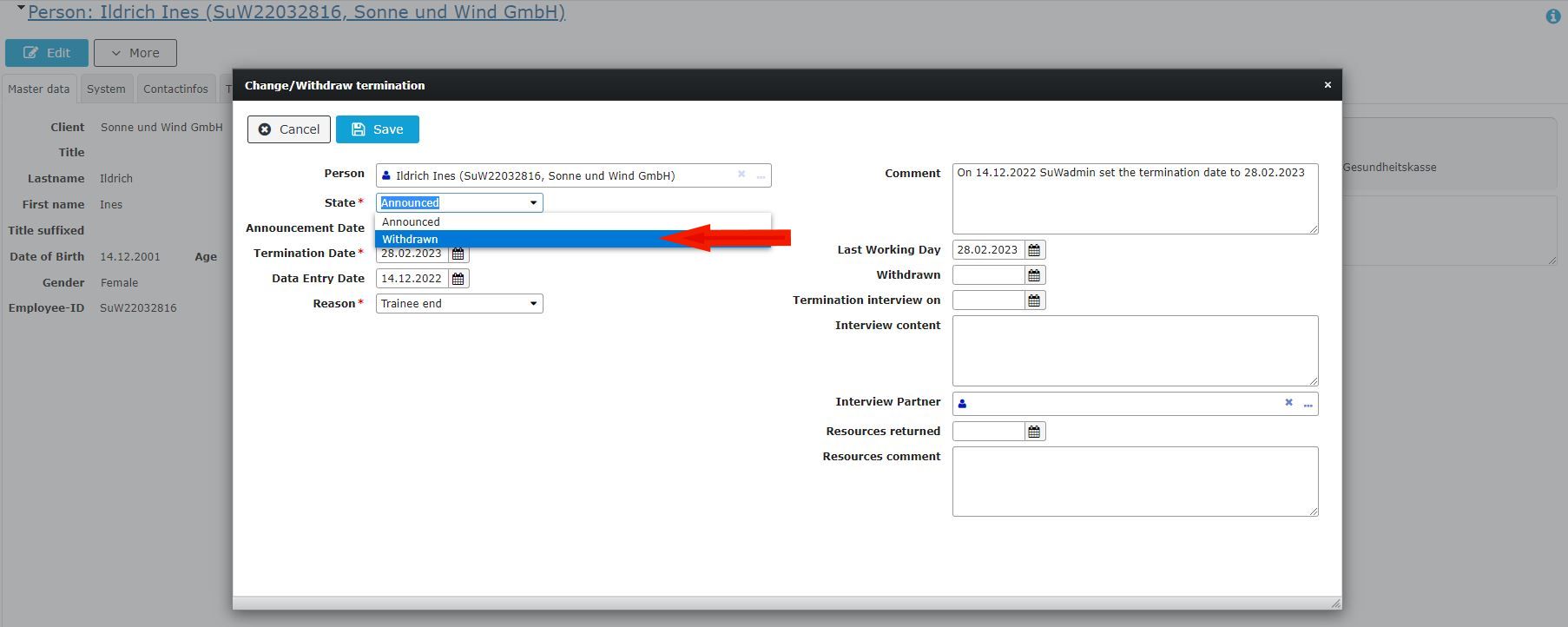Click Date of Birth value 14.12.2001

click(130, 257)
